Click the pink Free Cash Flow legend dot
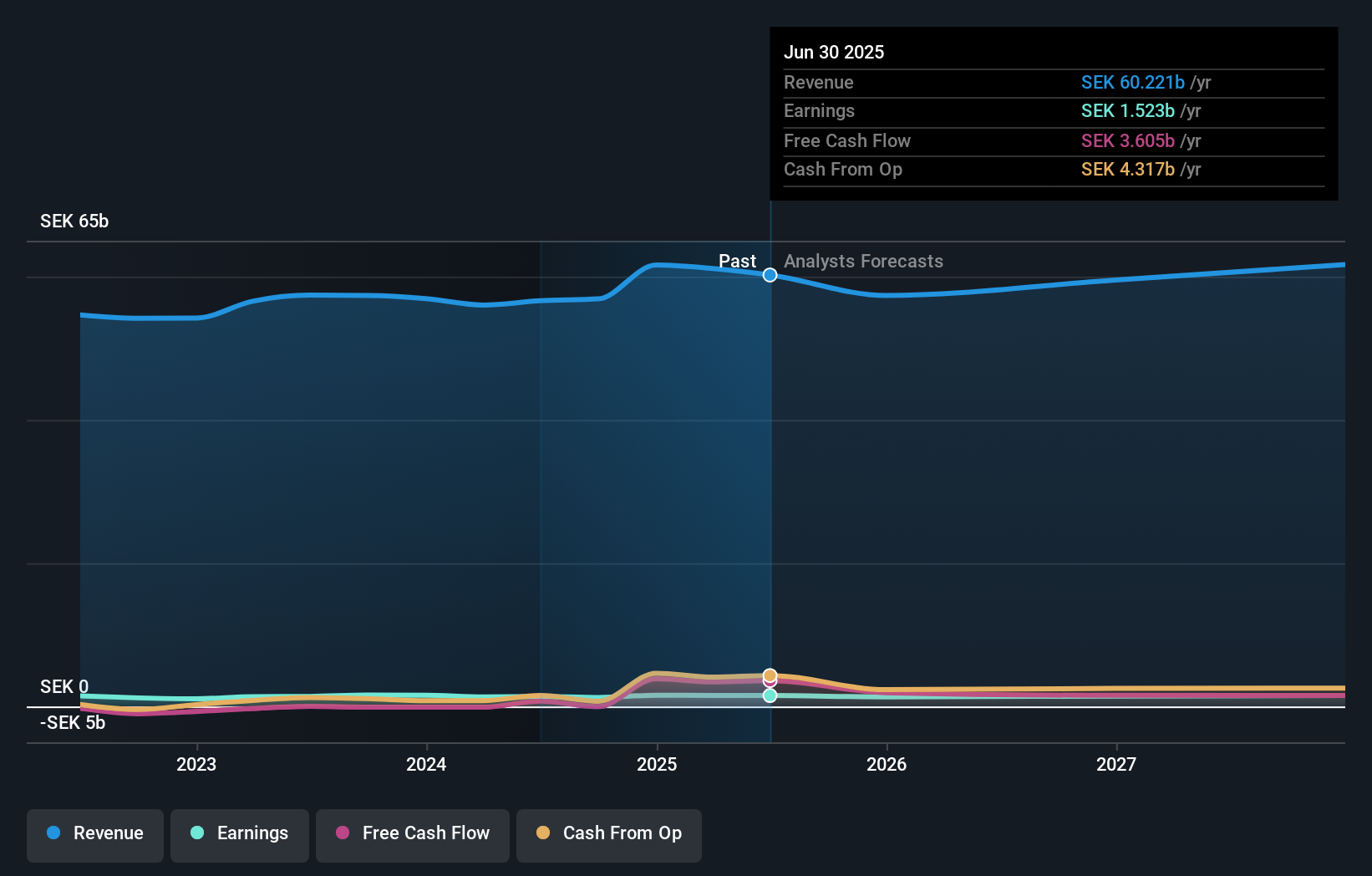This screenshot has width=1372, height=876. (342, 833)
